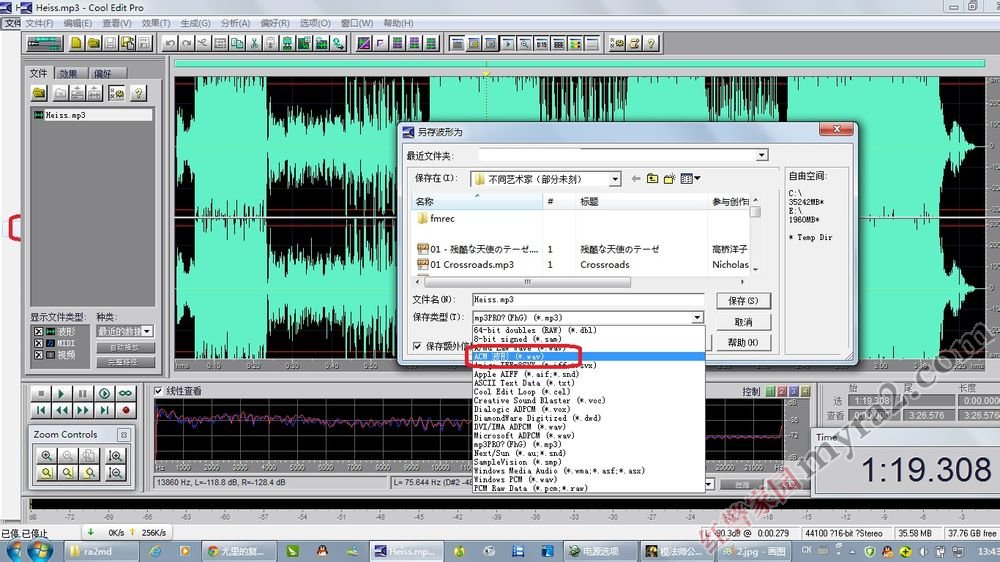Click the Zoom Out Vertically icon
The width and height of the screenshot is (1000, 562).
tap(115, 473)
